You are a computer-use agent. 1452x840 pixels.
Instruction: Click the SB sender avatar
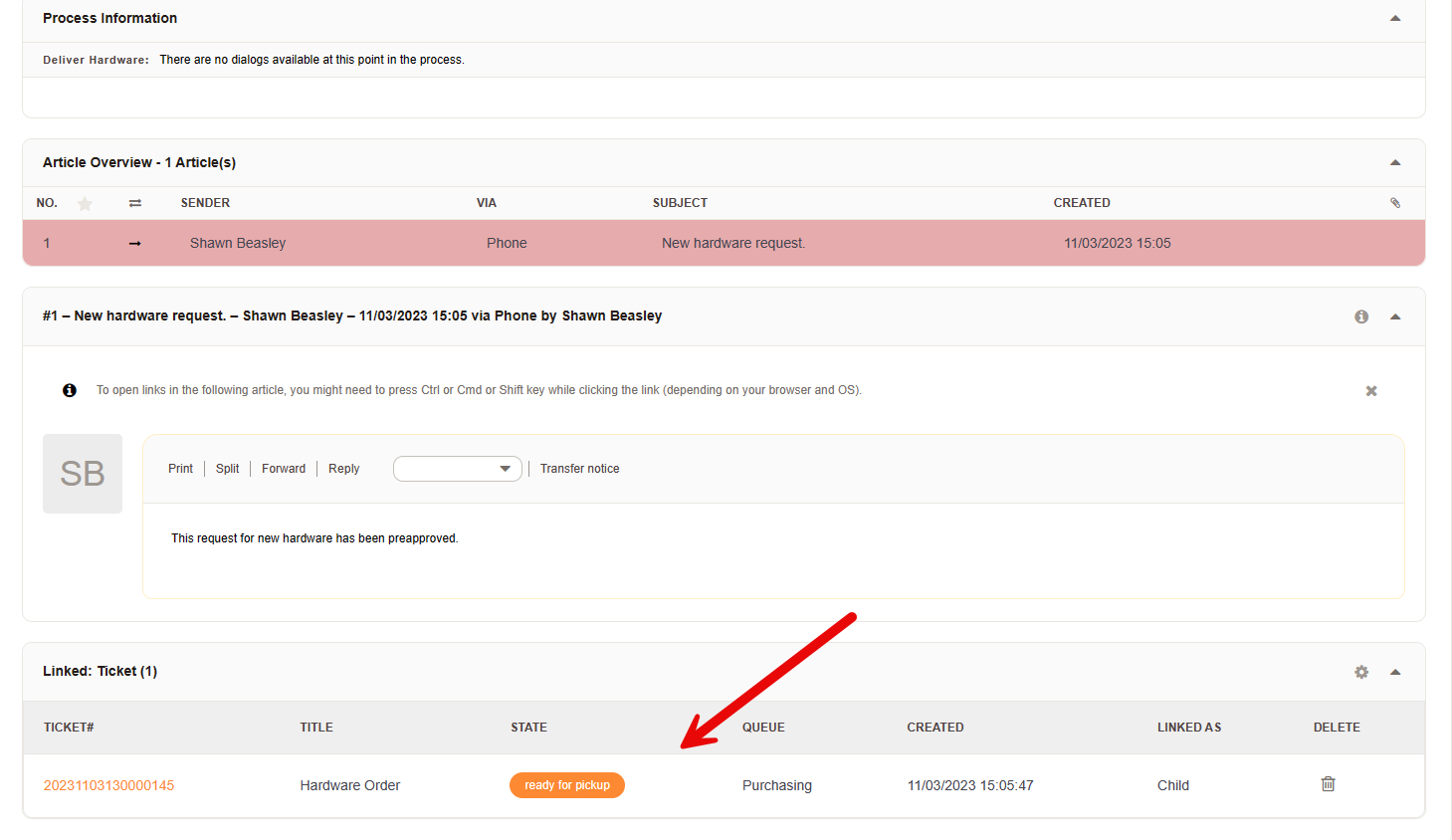pos(83,474)
